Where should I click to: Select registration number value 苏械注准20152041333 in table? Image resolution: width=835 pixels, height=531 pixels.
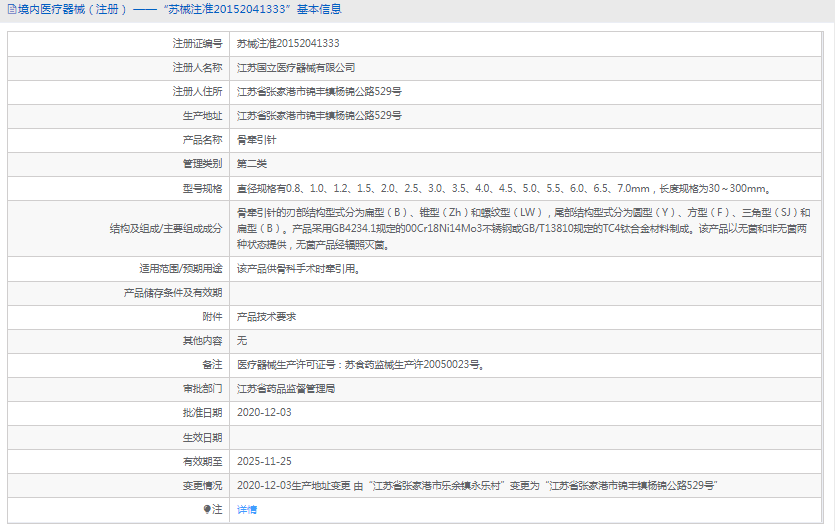tap(288, 44)
